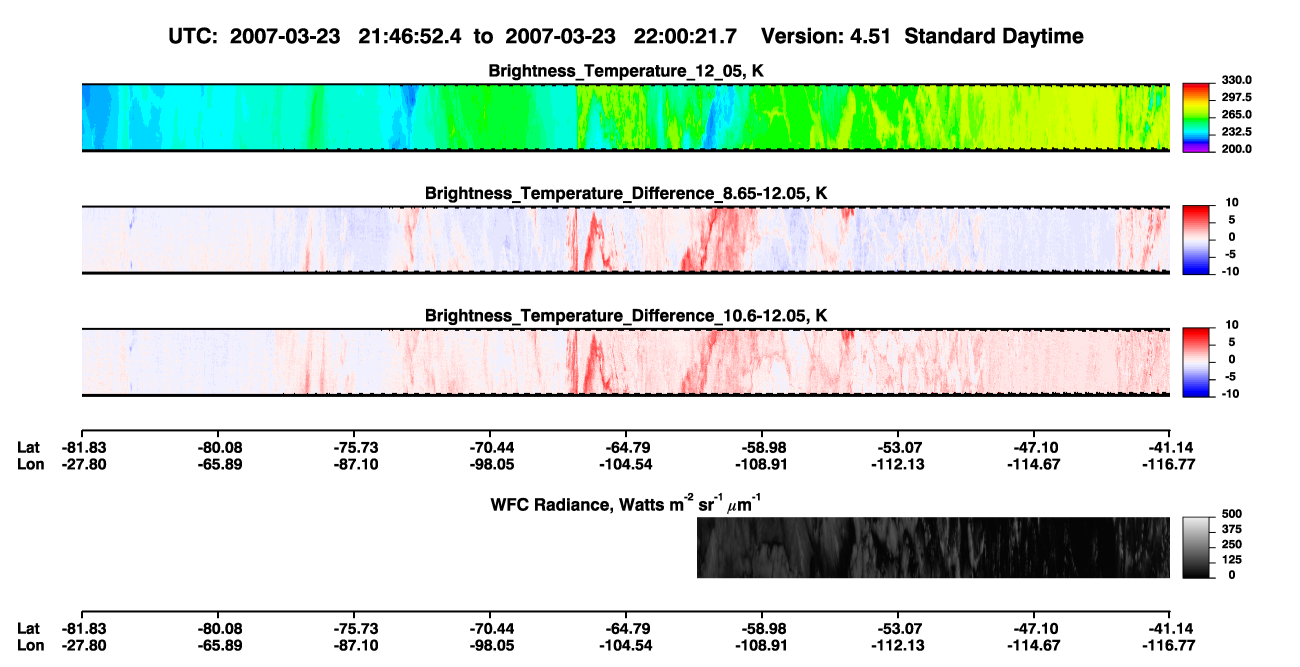
Task: Click the WFC Radiance grayscale image strip
Action: 933,547
